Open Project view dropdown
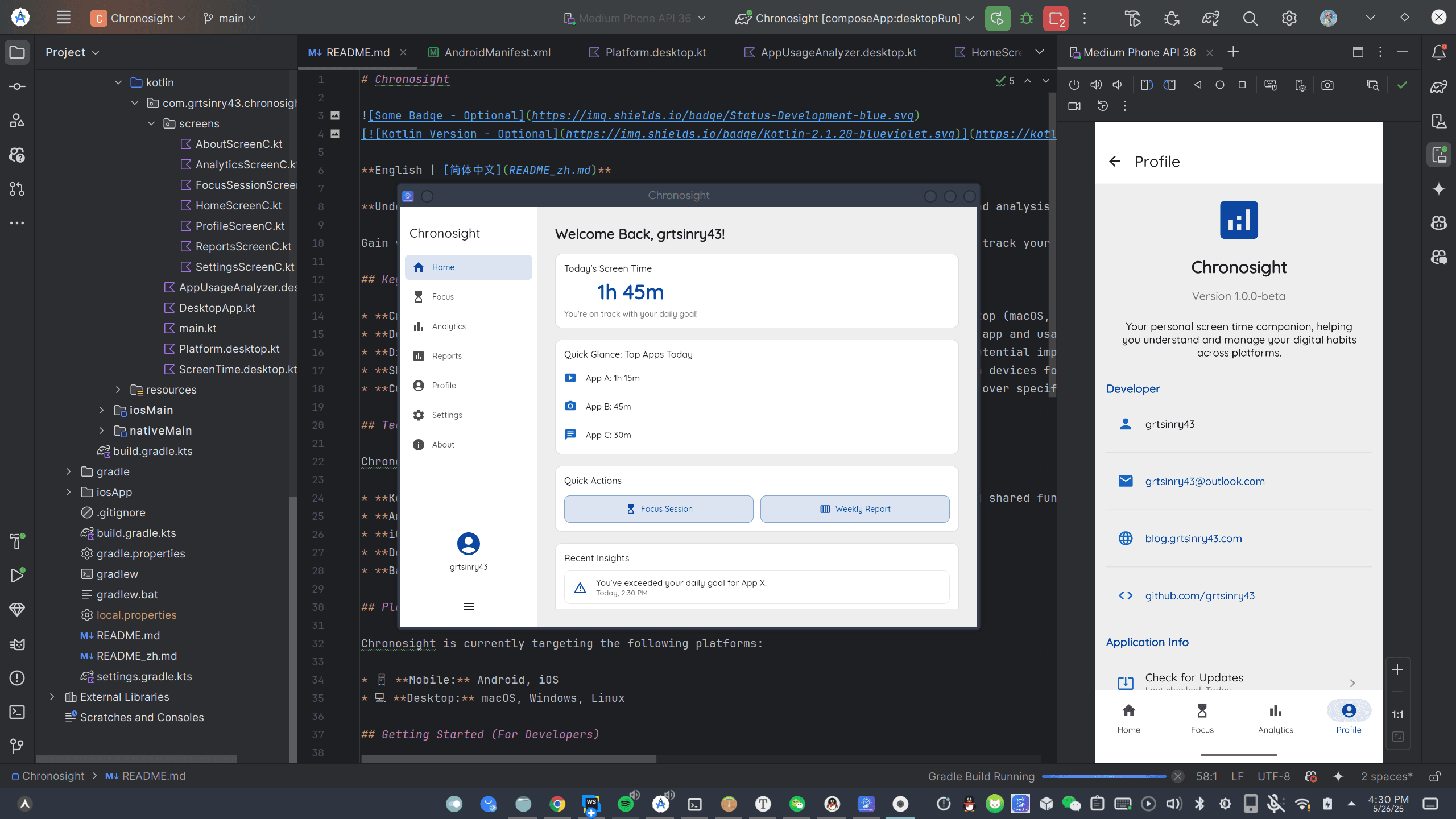This screenshot has height=819, width=1456. (x=73, y=52)
